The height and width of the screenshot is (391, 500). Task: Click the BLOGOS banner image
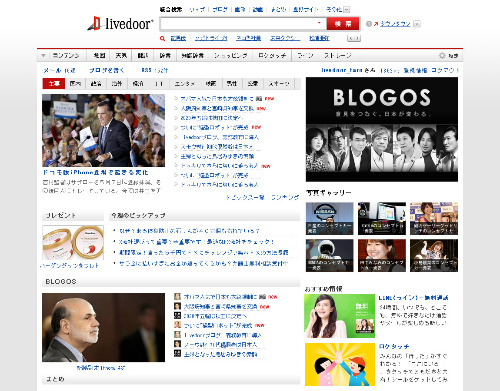point(382,129)
